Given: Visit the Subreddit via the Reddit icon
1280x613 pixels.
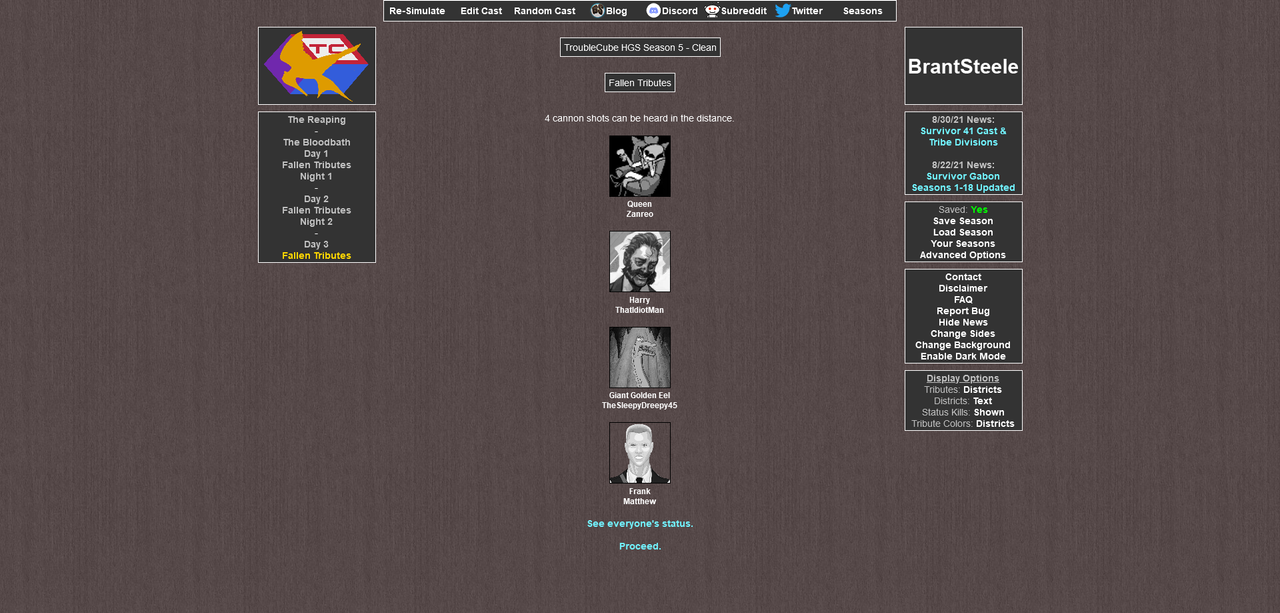Looking at the screenshot, I should (x=712, y=11).
